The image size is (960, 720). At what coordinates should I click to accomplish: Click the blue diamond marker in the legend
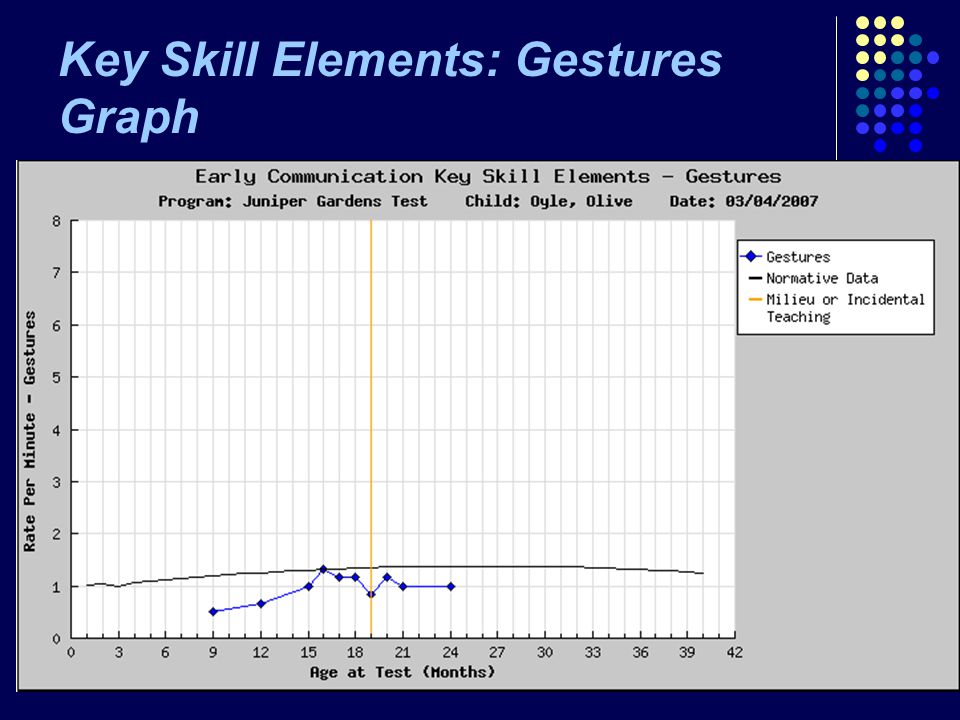751,257
